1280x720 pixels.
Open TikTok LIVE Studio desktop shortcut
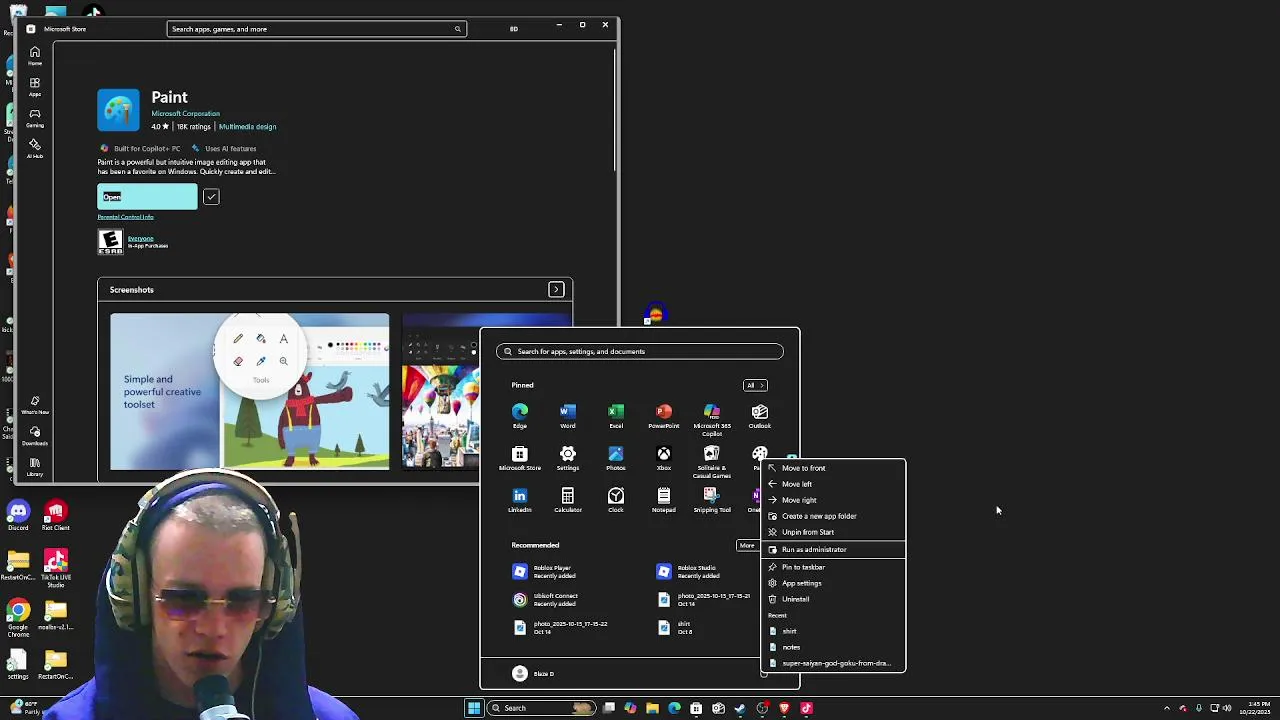[56, 567]
